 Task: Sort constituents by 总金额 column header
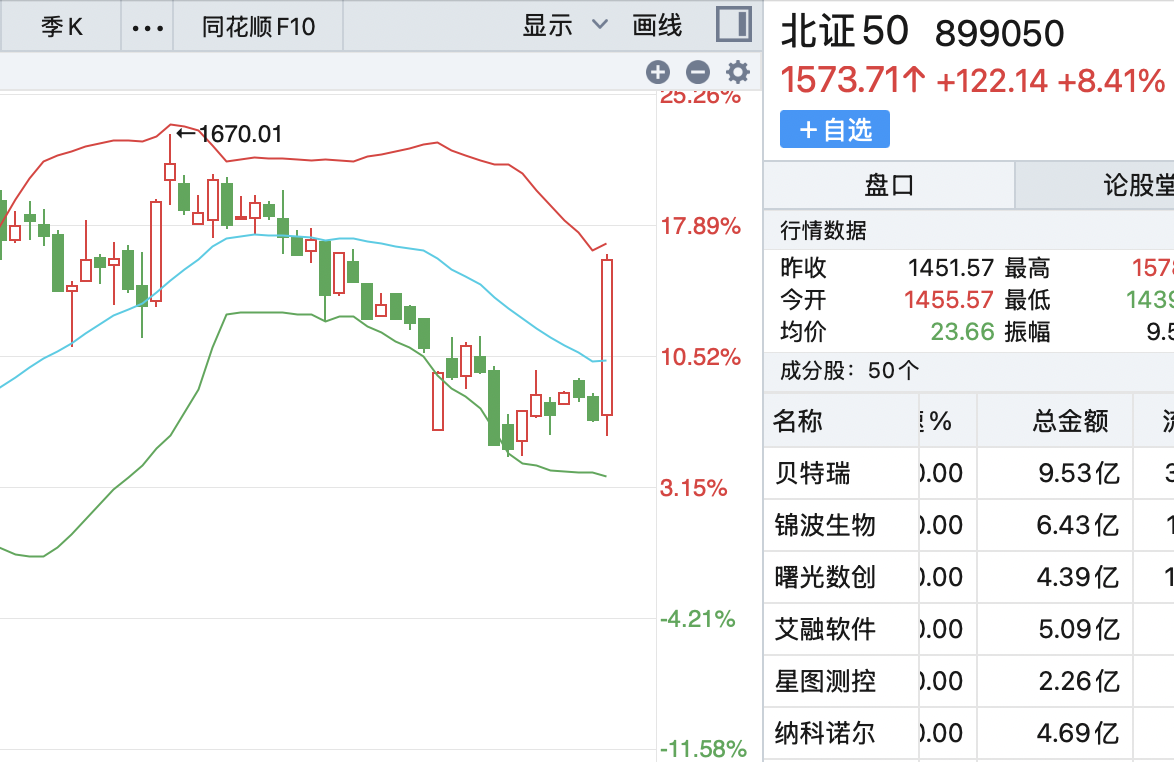[1070, 421]
